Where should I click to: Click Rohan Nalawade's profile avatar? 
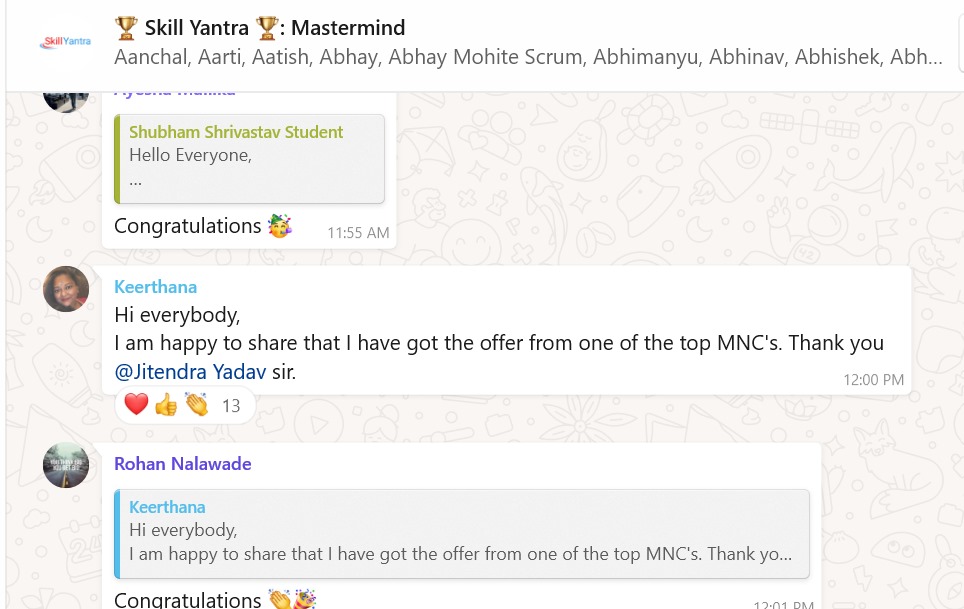(66, 465)
